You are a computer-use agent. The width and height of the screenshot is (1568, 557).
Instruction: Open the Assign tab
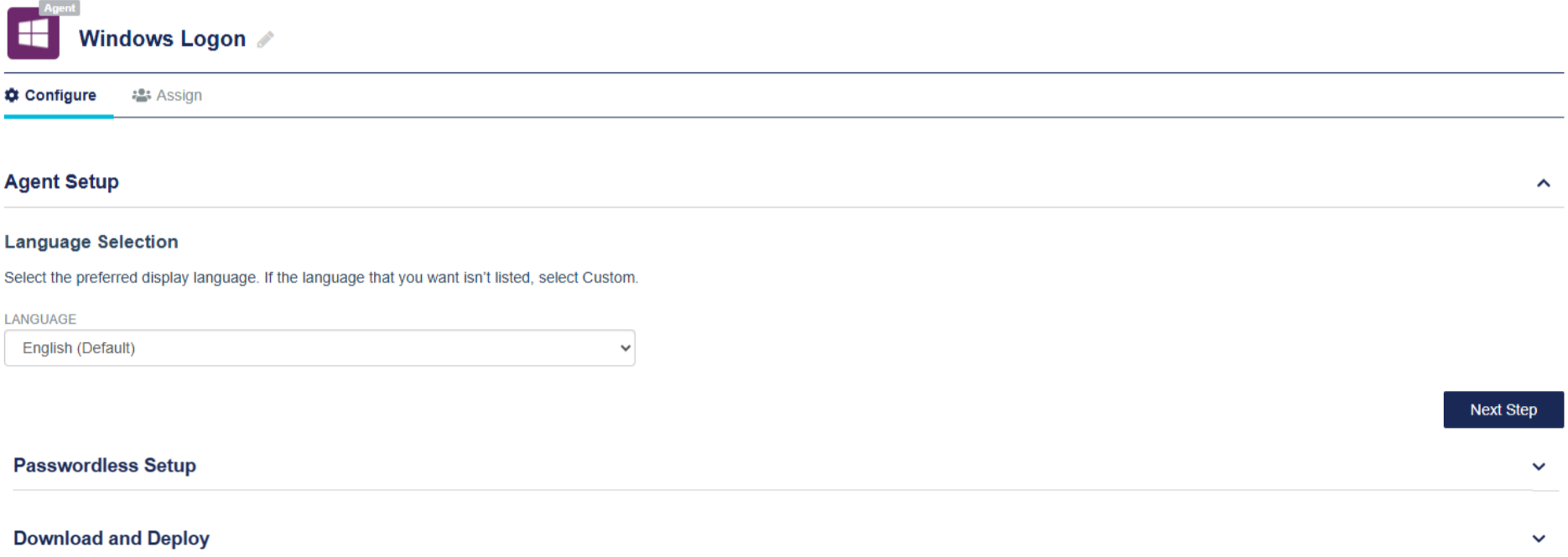[x=179, y=96]
